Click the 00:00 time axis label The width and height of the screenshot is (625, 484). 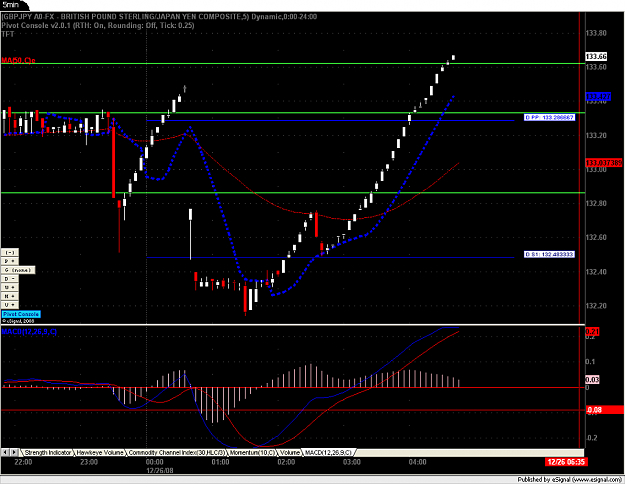pyautogui.click(x=155, y=462)
